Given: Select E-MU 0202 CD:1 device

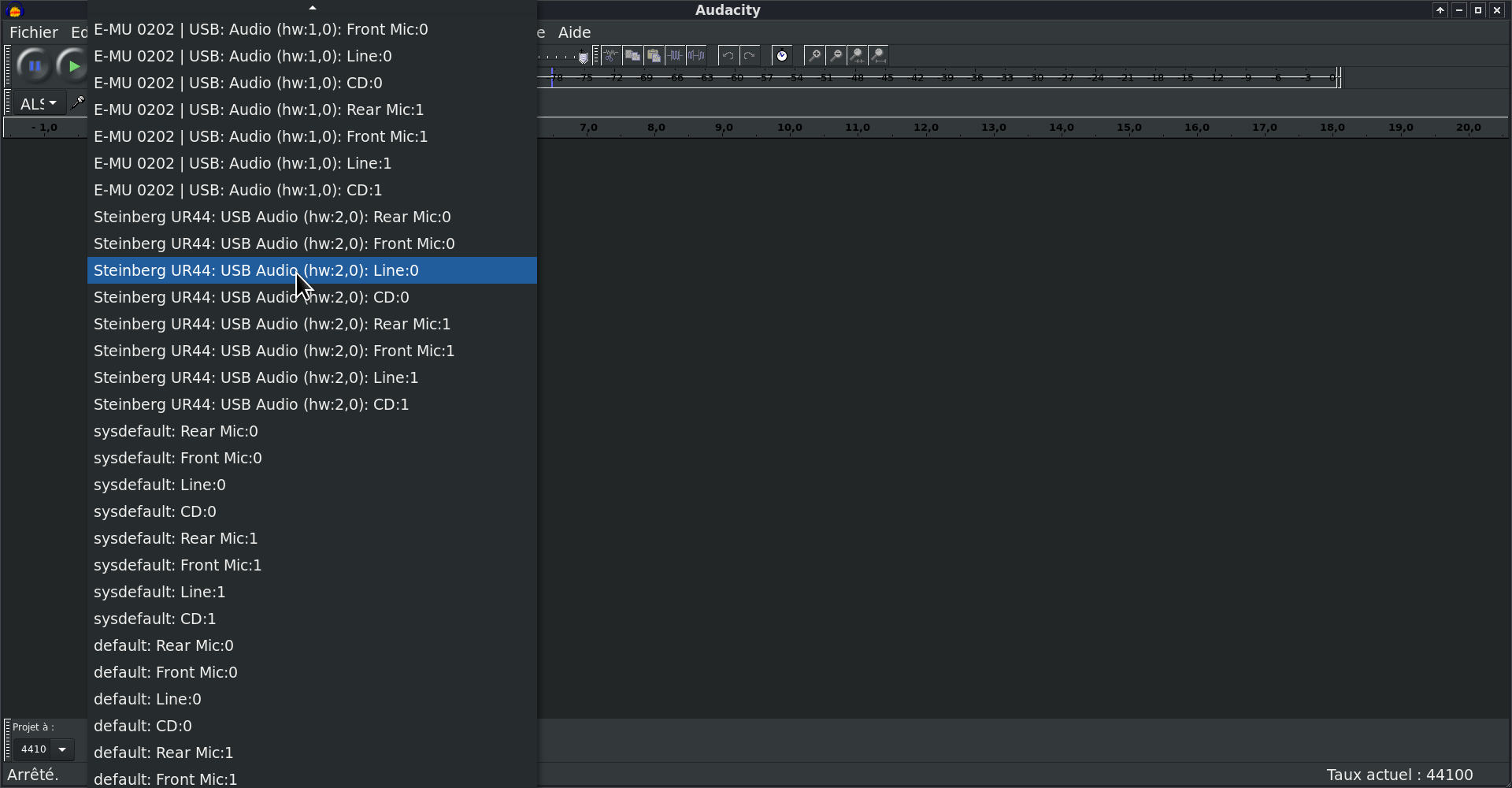Looking at the screenshot, I should pos(312,190).
